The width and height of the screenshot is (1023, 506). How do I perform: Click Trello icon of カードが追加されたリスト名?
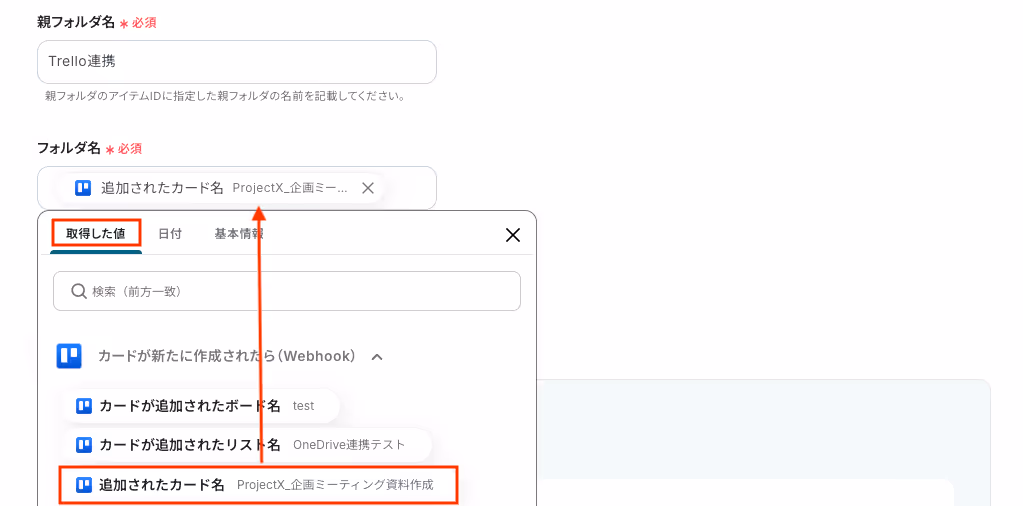point(84,445)
